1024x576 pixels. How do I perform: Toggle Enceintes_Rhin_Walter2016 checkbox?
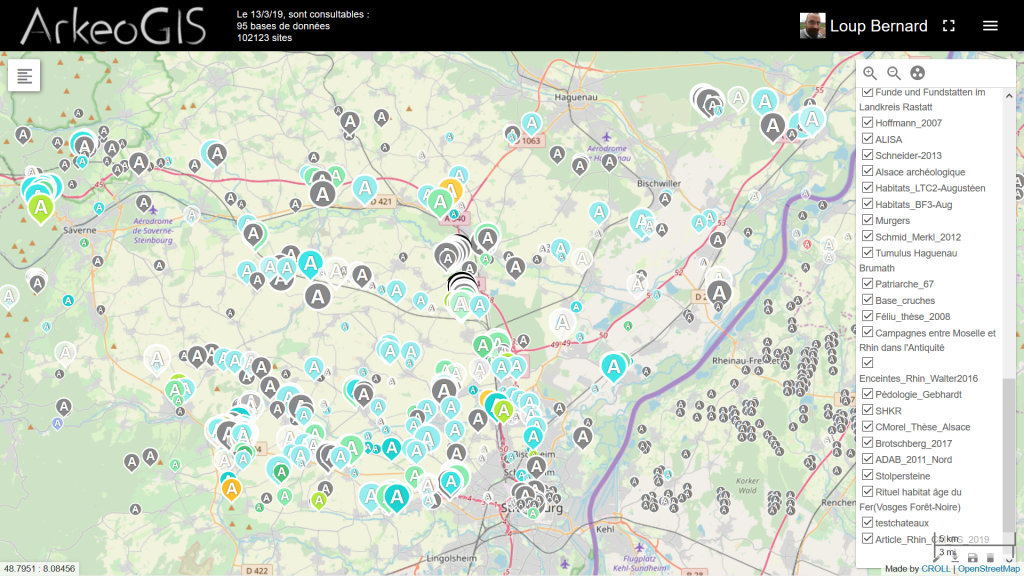pos(867,362)
